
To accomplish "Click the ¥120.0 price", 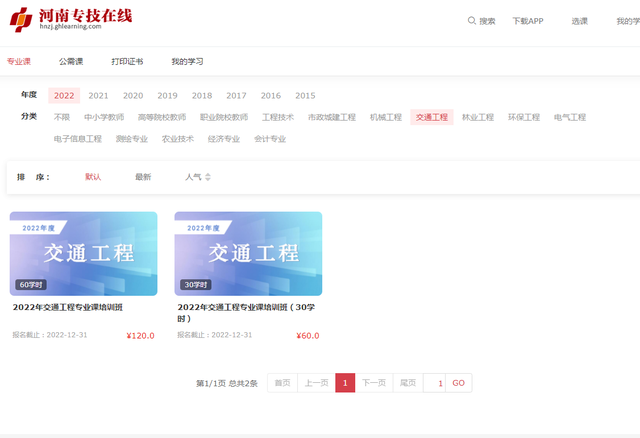I will [140, 336].
